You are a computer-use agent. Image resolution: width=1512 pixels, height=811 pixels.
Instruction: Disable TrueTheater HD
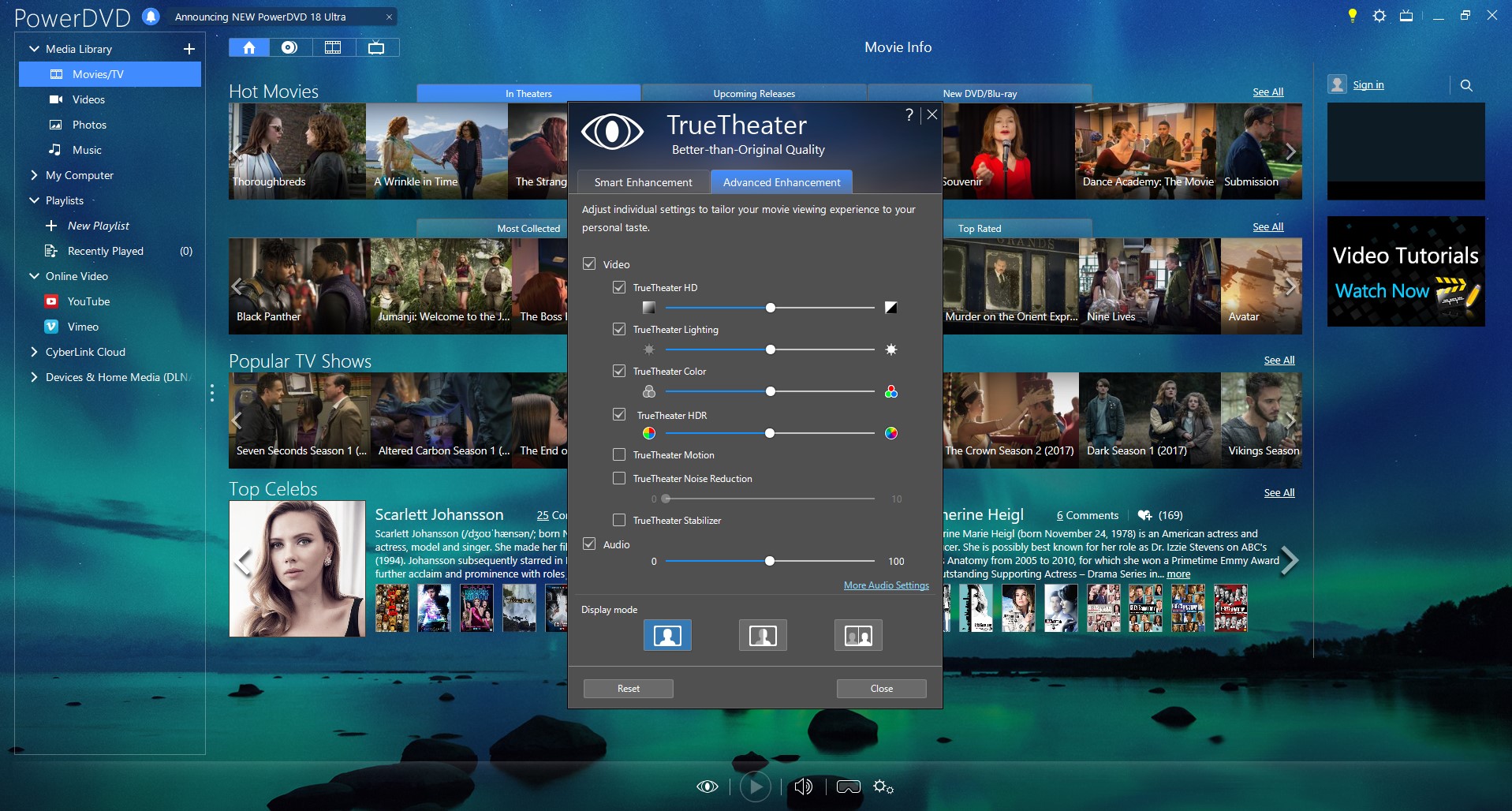620,287
